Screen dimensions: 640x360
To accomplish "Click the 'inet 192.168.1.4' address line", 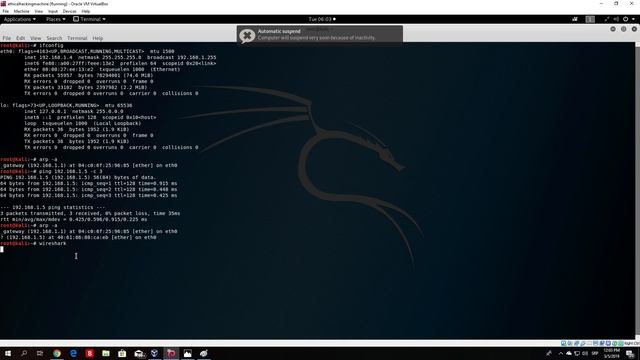I will [x=120, y=58].
